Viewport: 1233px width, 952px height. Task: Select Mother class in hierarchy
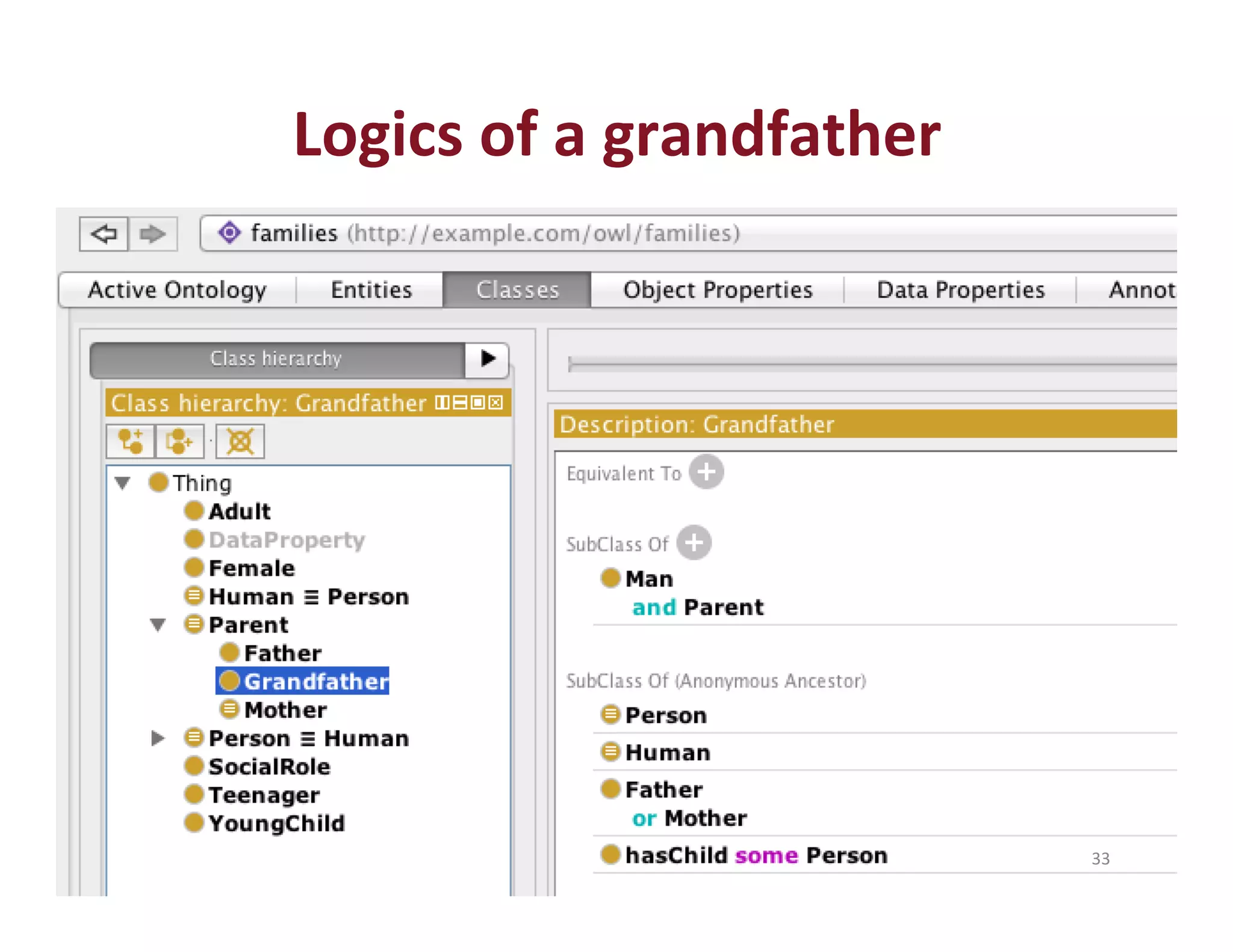pyautogui.click(x=273, y=709)
